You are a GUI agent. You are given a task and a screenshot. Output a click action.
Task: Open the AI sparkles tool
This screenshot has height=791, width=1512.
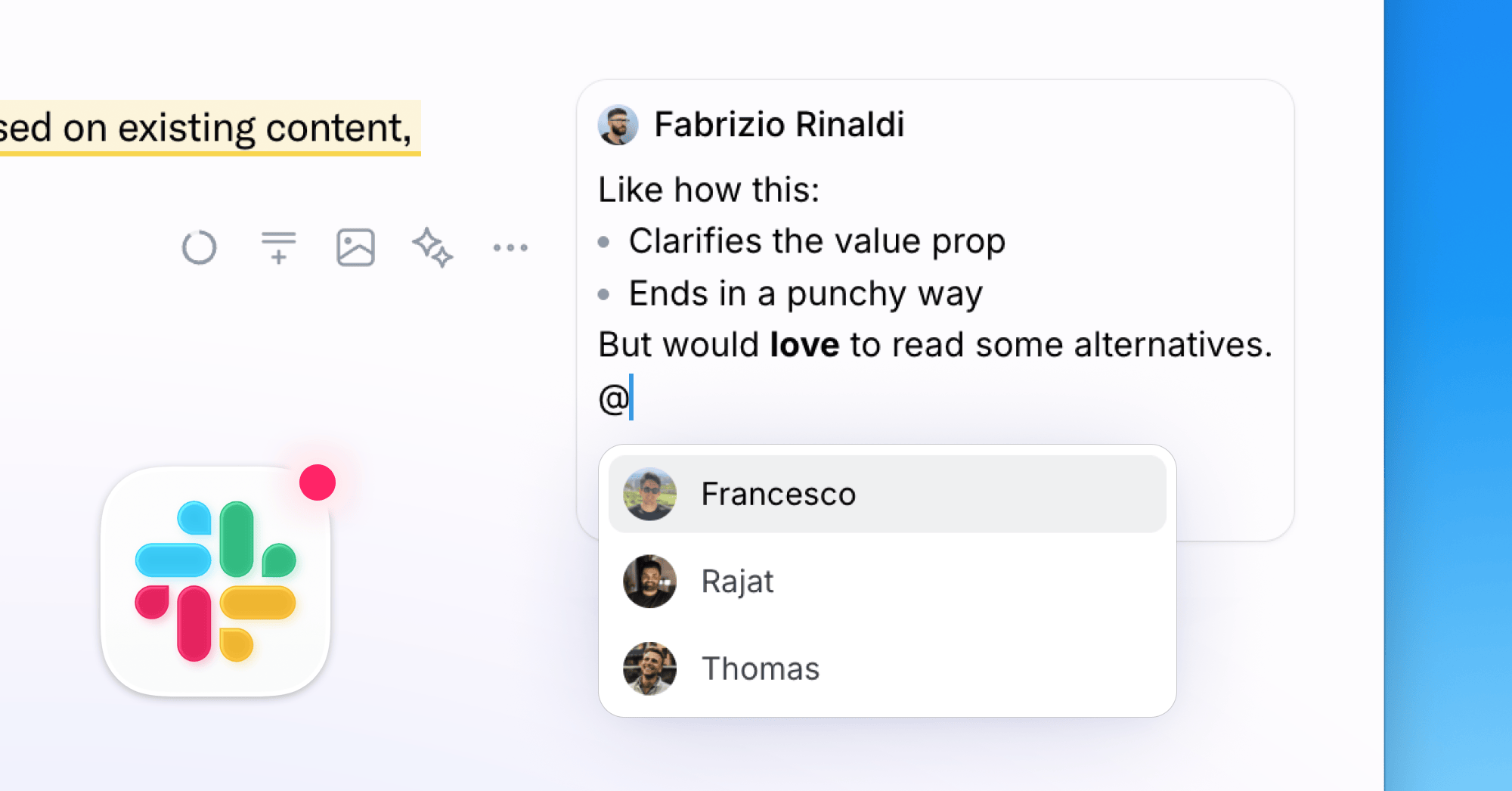pyautogui.click(x=432, y=247)
